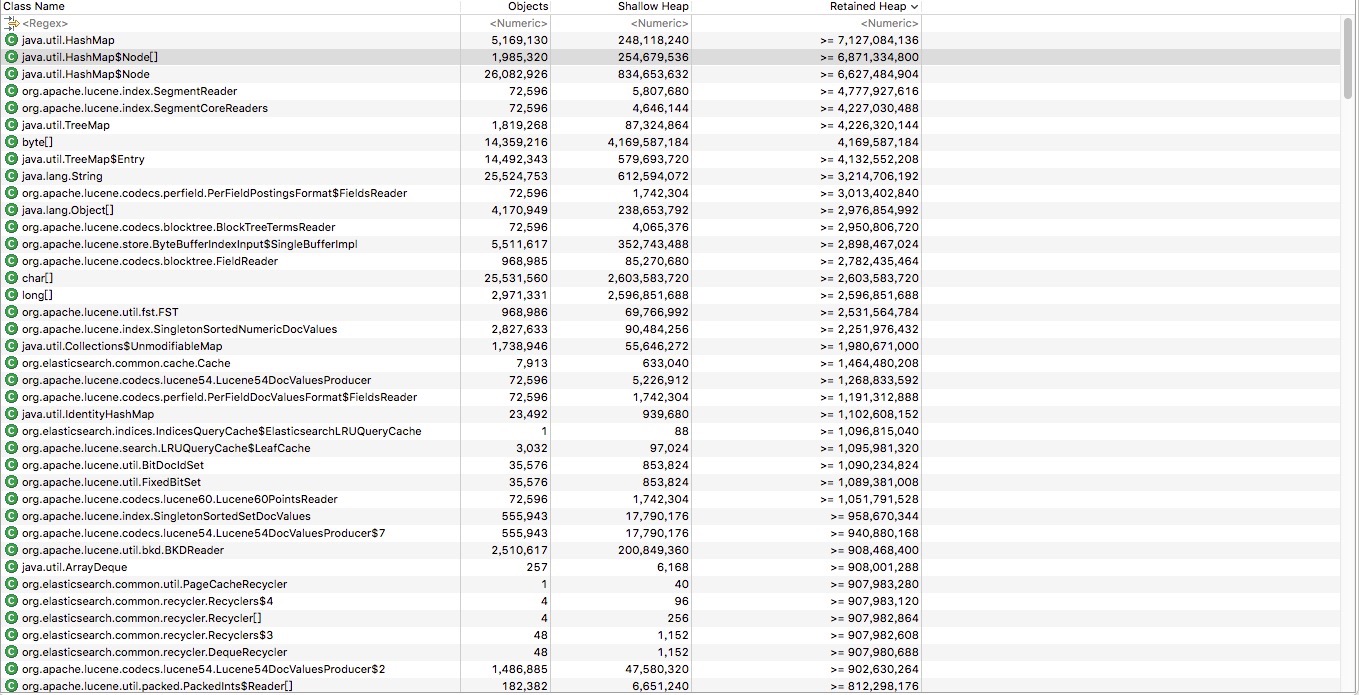
Task: Click the class icon beside java.util.HashMap
Action: (x=12, y=40)
